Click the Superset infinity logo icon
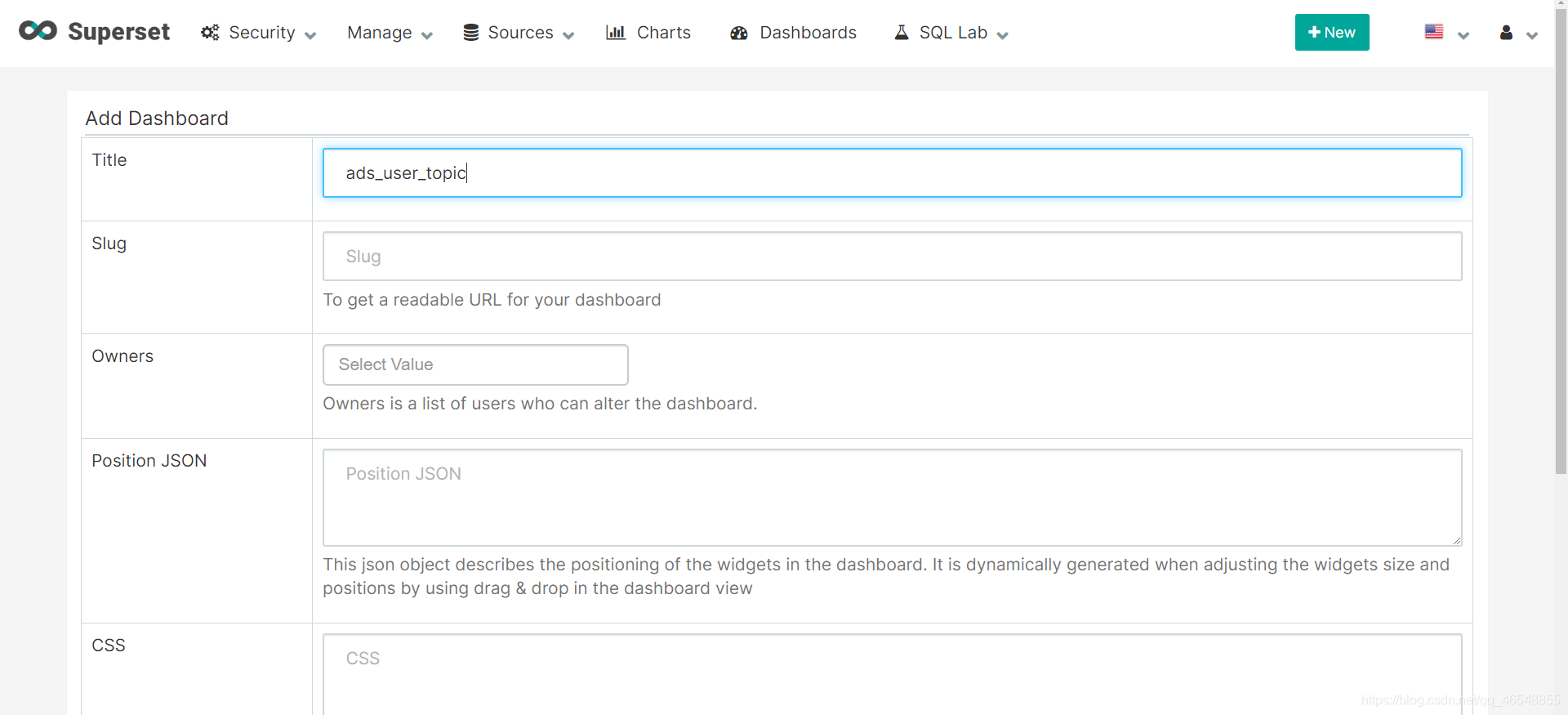 click(x=38, y=31)
